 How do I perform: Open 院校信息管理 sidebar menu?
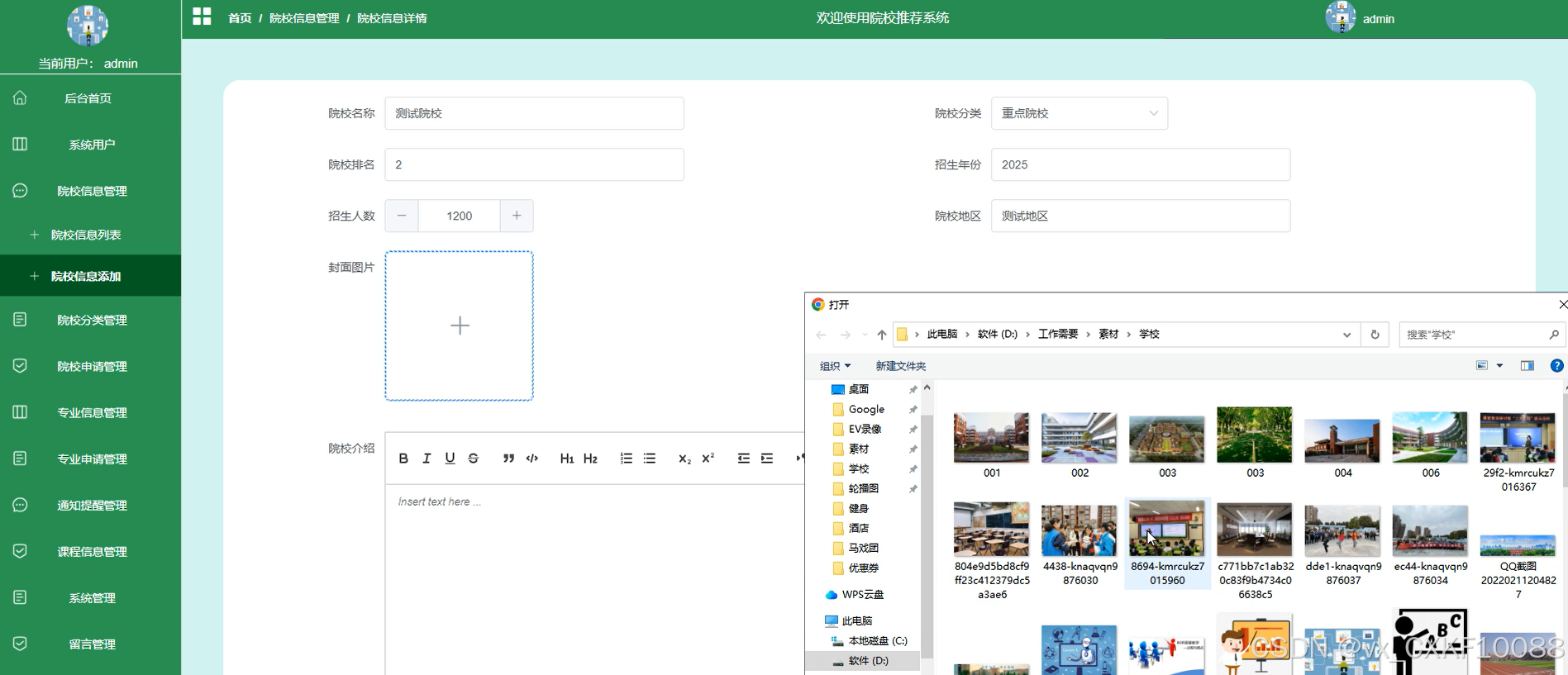[90, 191]
